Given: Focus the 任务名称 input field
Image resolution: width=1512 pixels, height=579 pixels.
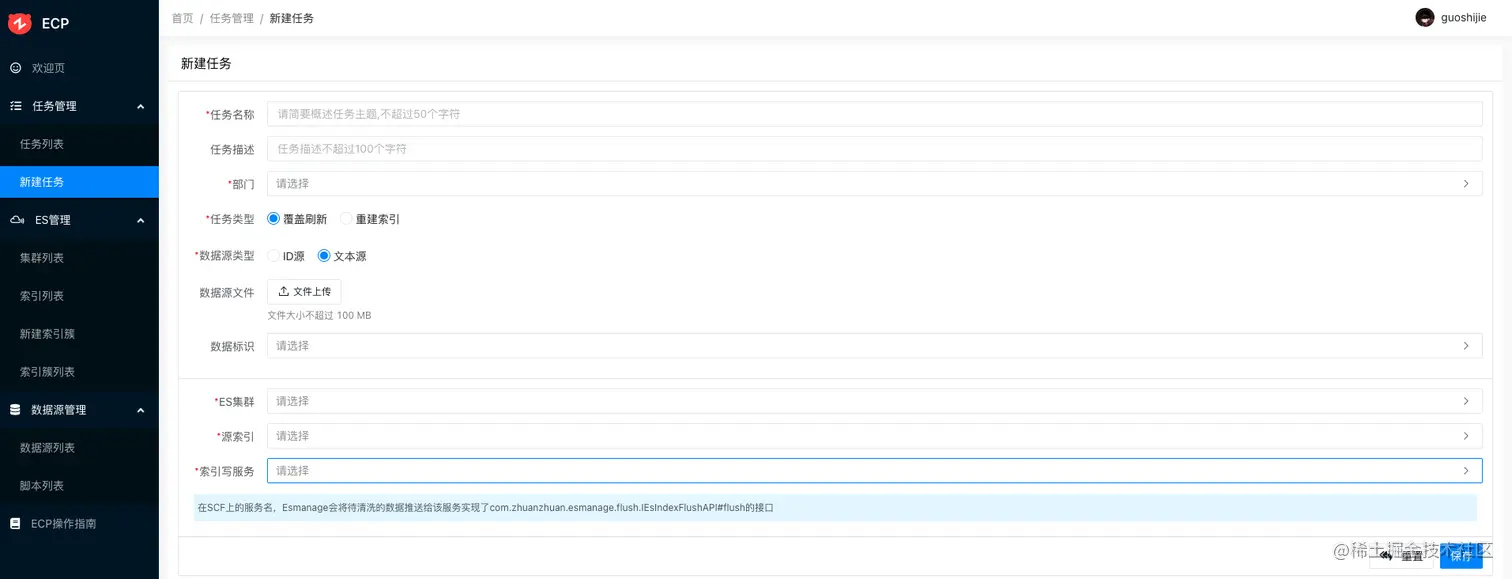Looking at the screenshot, I should pyautogui.click(x=874, y=114).
